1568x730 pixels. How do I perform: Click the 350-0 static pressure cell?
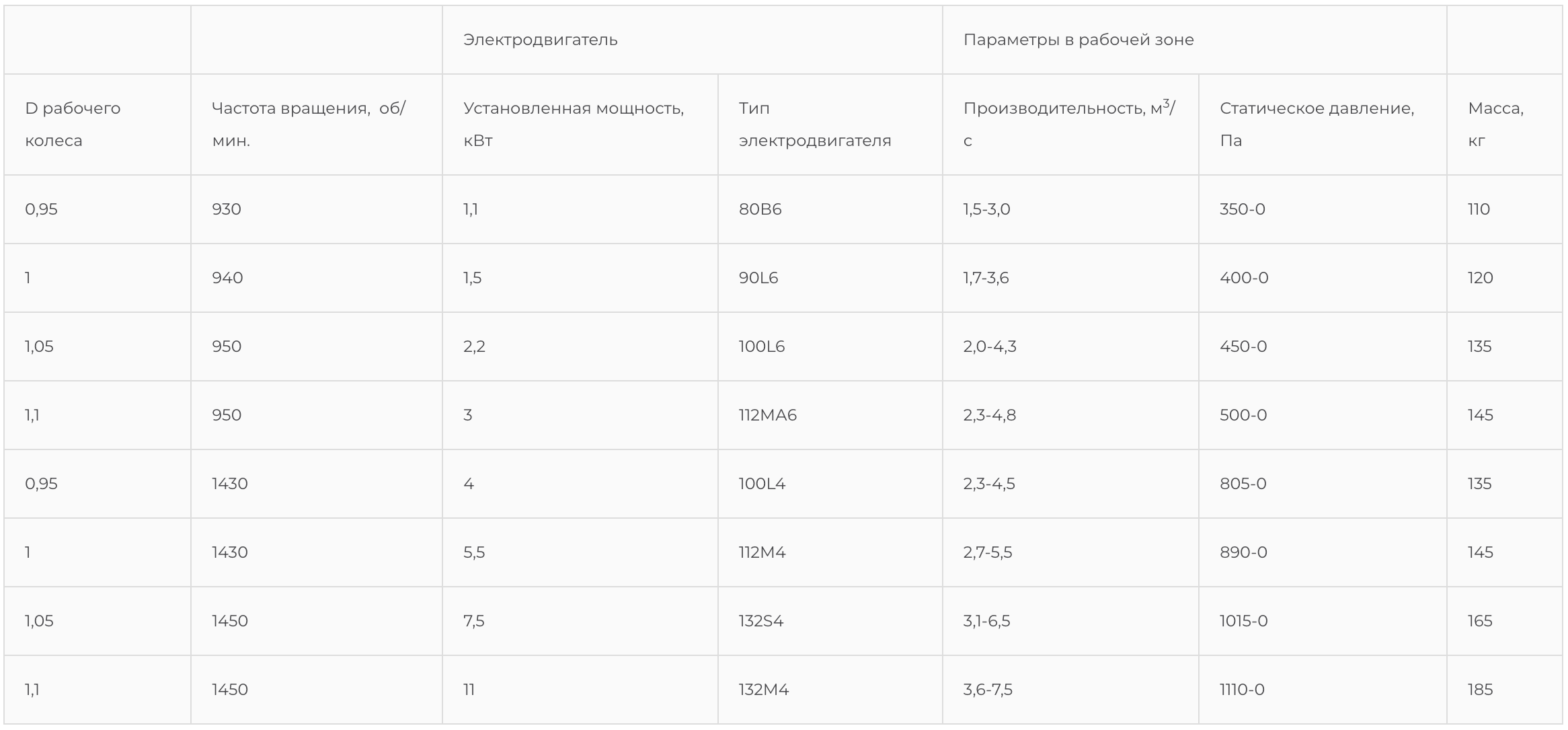(1242, 209)
